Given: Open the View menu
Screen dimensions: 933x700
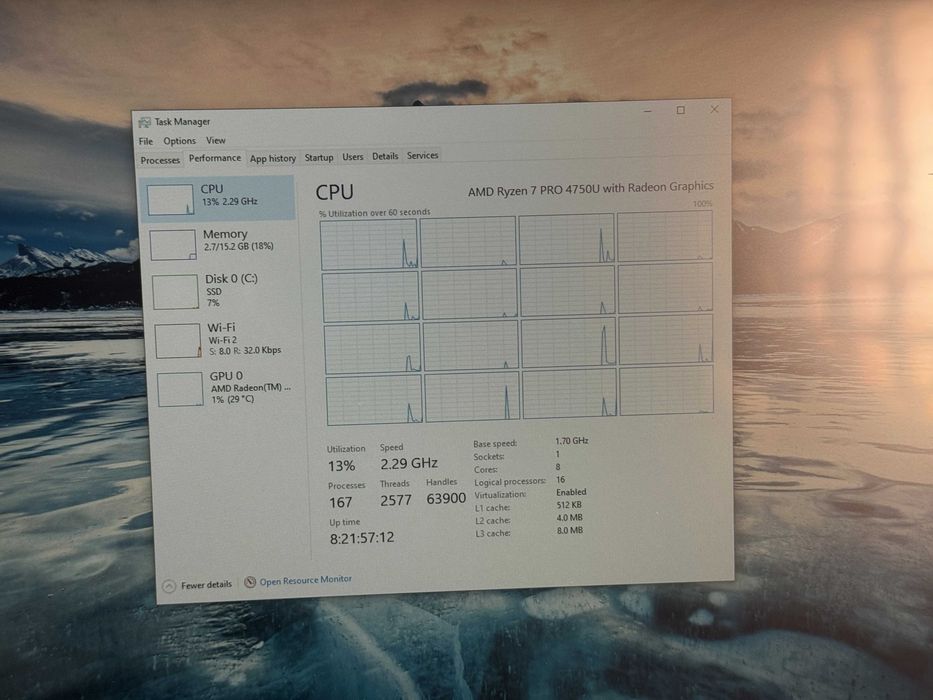Looking at the screenshot, I should click(215, 140).
